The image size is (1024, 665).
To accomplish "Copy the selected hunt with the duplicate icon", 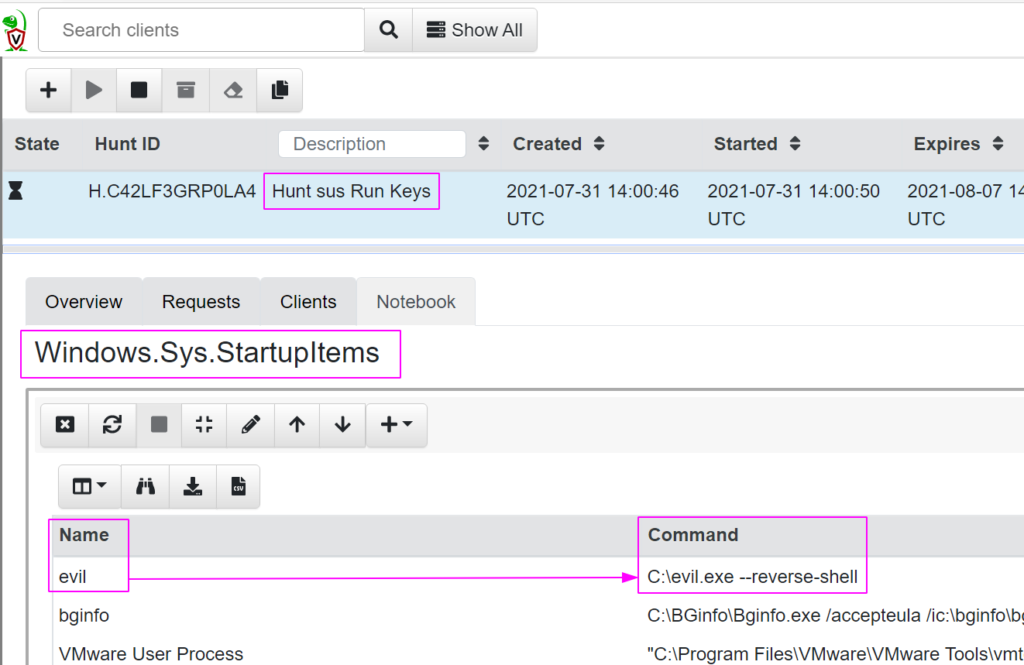I will point(279,90).
